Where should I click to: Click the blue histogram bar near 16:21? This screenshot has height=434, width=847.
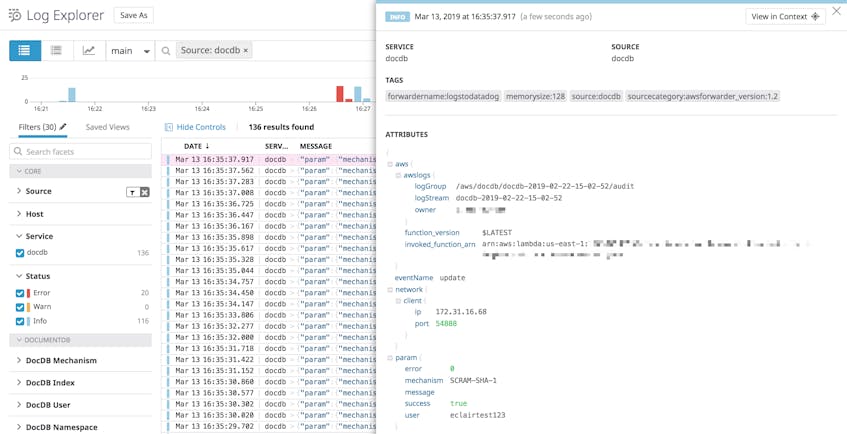71,95
